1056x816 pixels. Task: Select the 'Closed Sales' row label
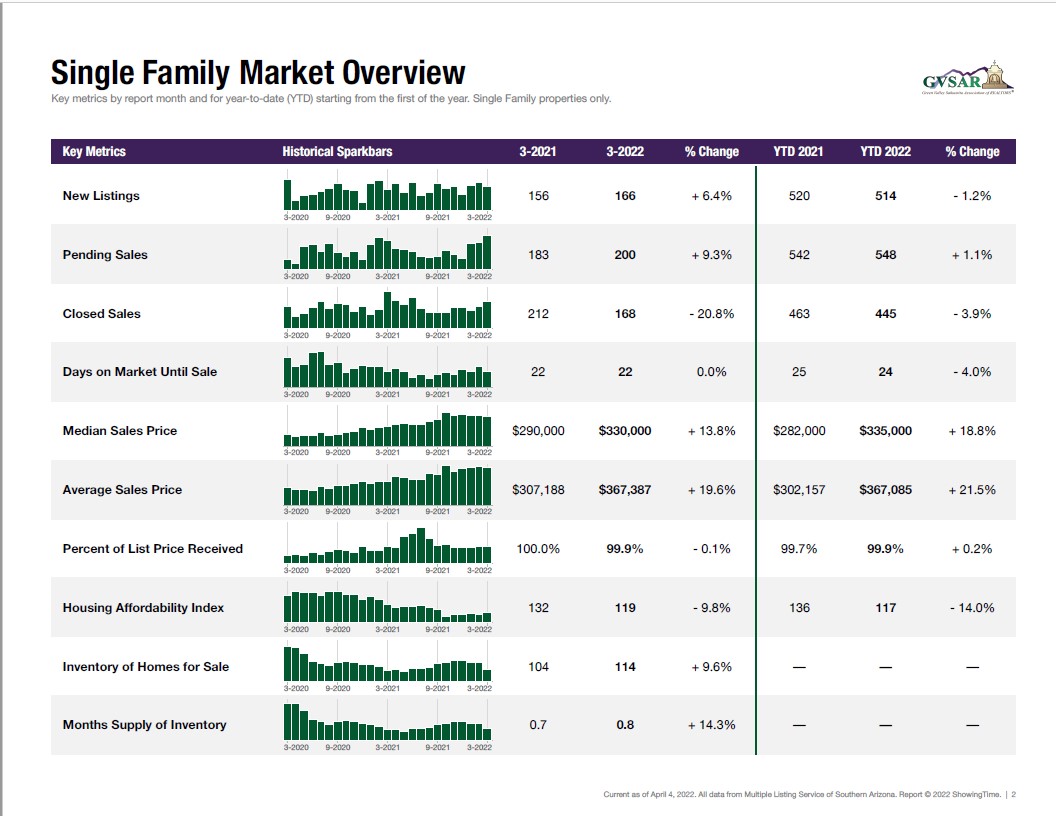tap(102, 314)
